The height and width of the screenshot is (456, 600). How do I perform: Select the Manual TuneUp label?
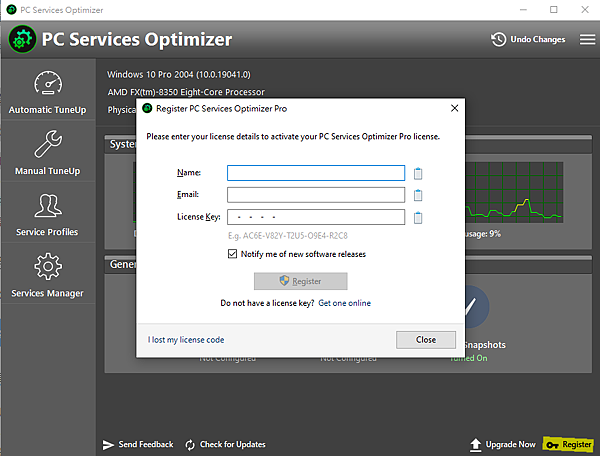[47, 171]
